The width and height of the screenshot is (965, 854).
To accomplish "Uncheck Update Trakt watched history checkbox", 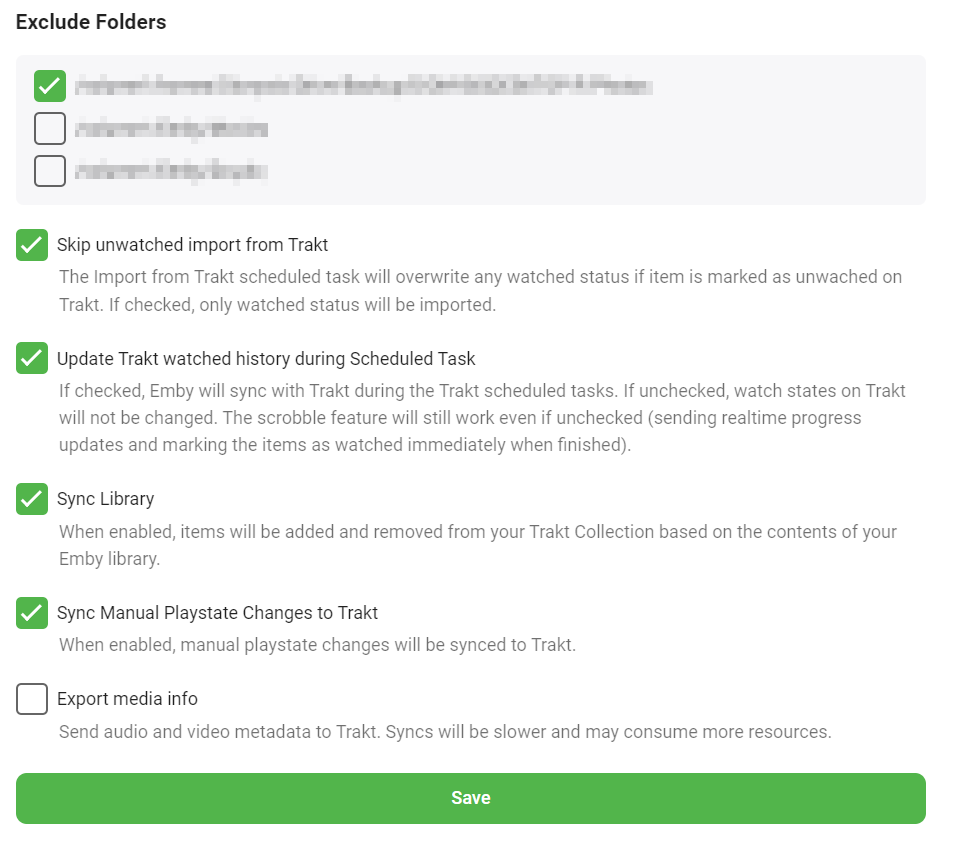I will [32, 358].
